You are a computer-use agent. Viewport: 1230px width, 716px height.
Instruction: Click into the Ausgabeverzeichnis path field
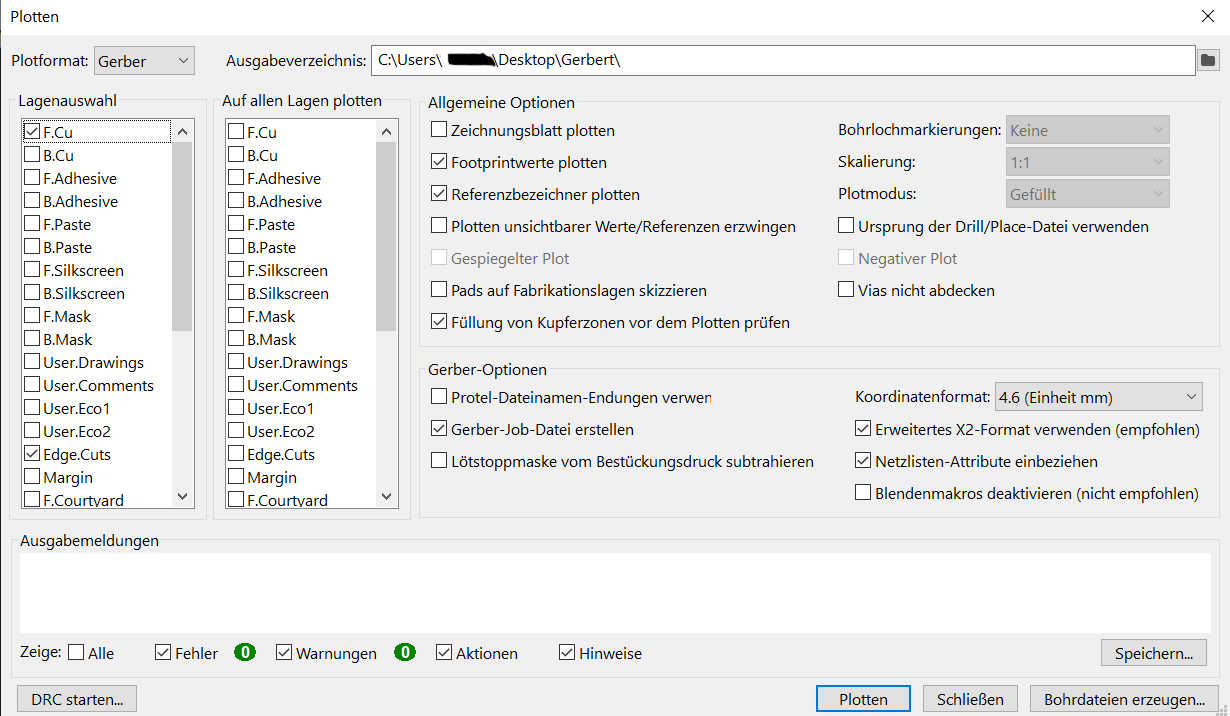tap(780, 61)
